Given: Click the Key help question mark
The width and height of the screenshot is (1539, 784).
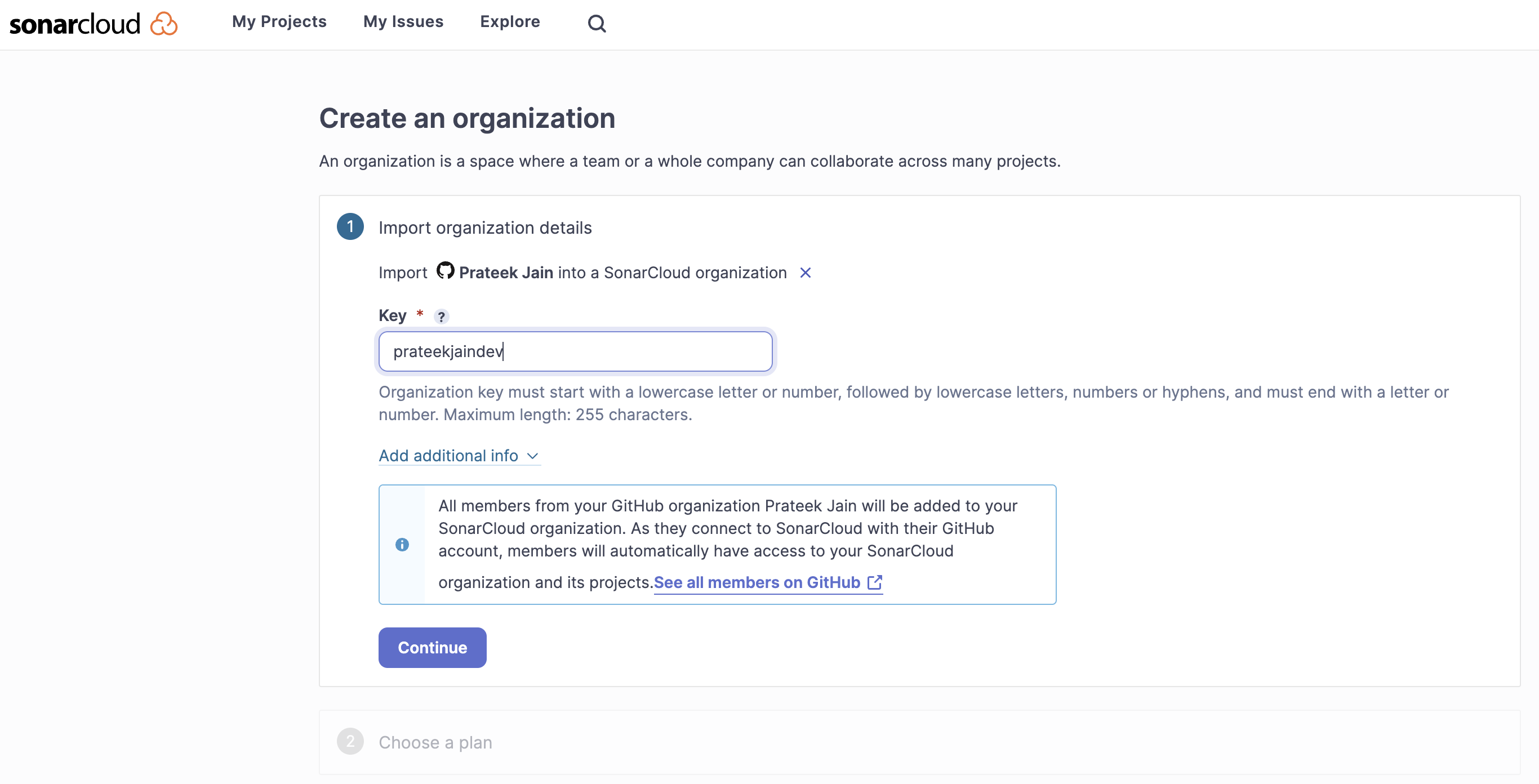Looking at the screenshot, I should pos(441,317).
